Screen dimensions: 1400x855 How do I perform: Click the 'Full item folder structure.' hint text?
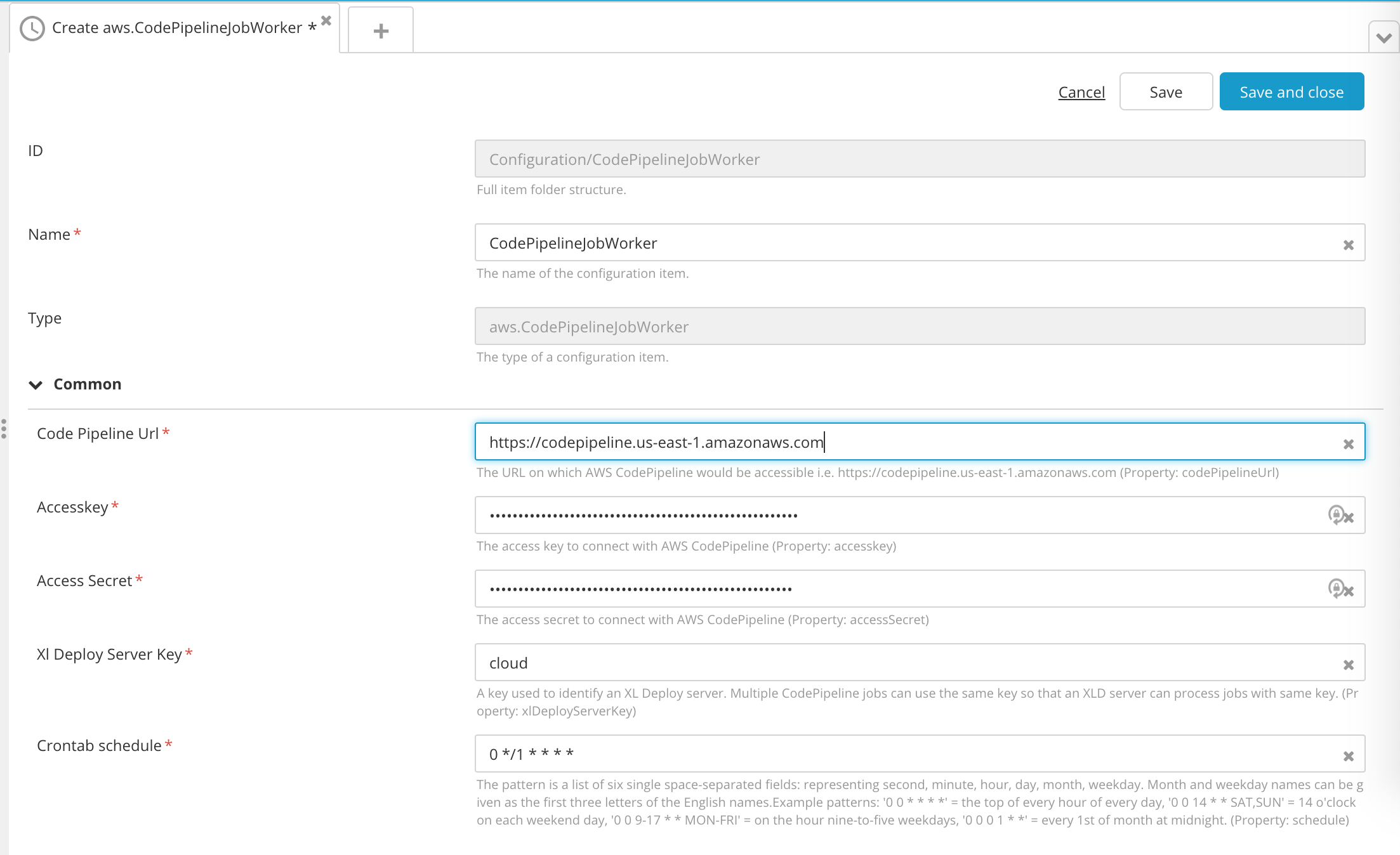551,190
